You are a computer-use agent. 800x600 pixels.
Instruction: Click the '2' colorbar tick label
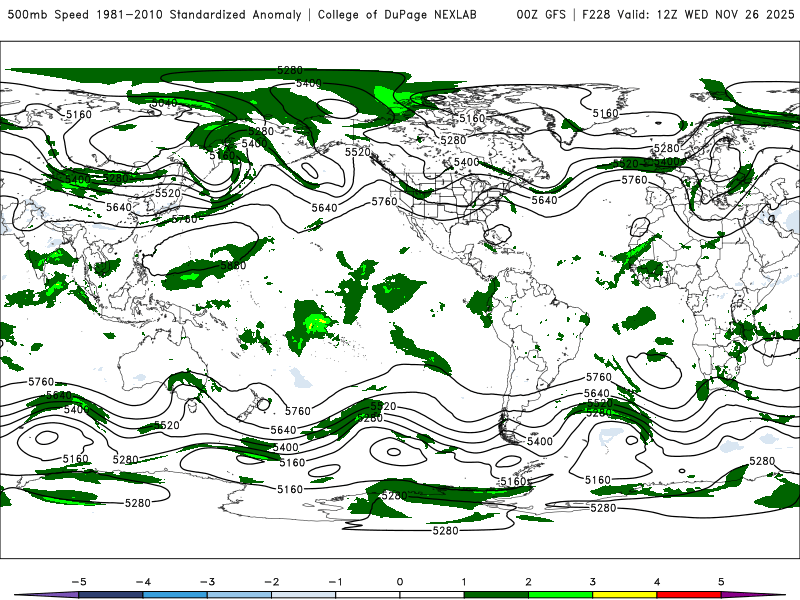pos(529,582)
